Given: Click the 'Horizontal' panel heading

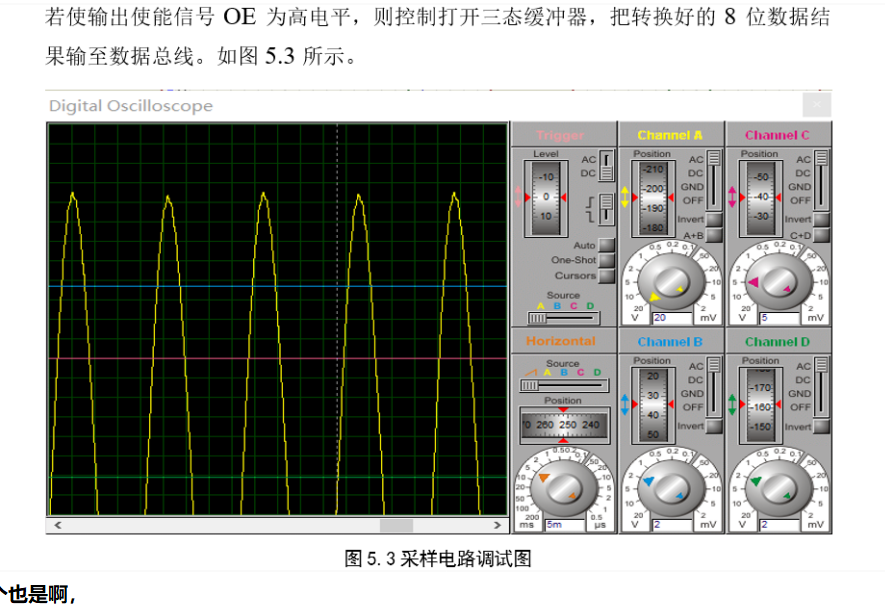Looking at the screenshot, I should [561, 341].
